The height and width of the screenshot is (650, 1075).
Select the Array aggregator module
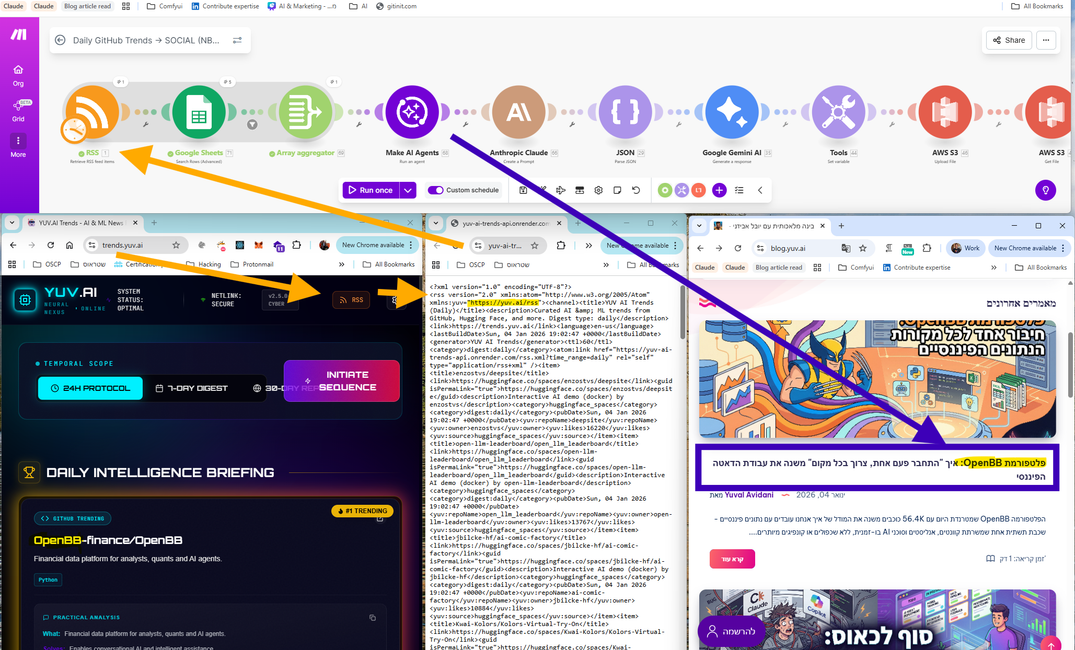pos(305,112)
